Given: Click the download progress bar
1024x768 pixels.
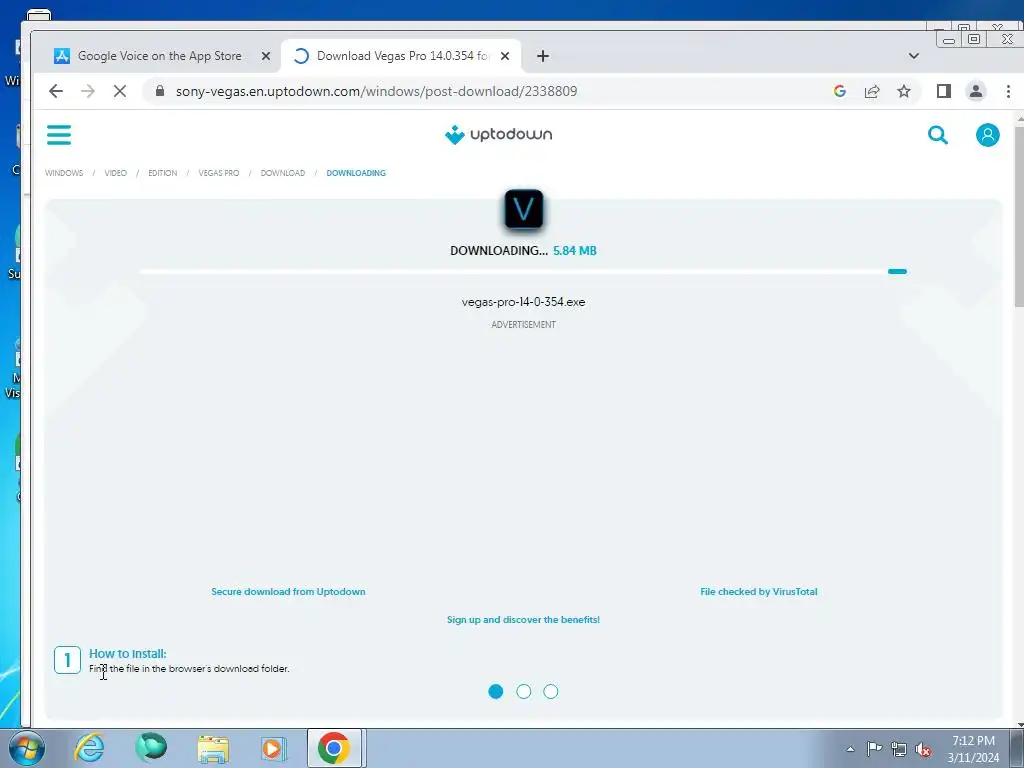Looking at the screenshot, I should [522, 272].
